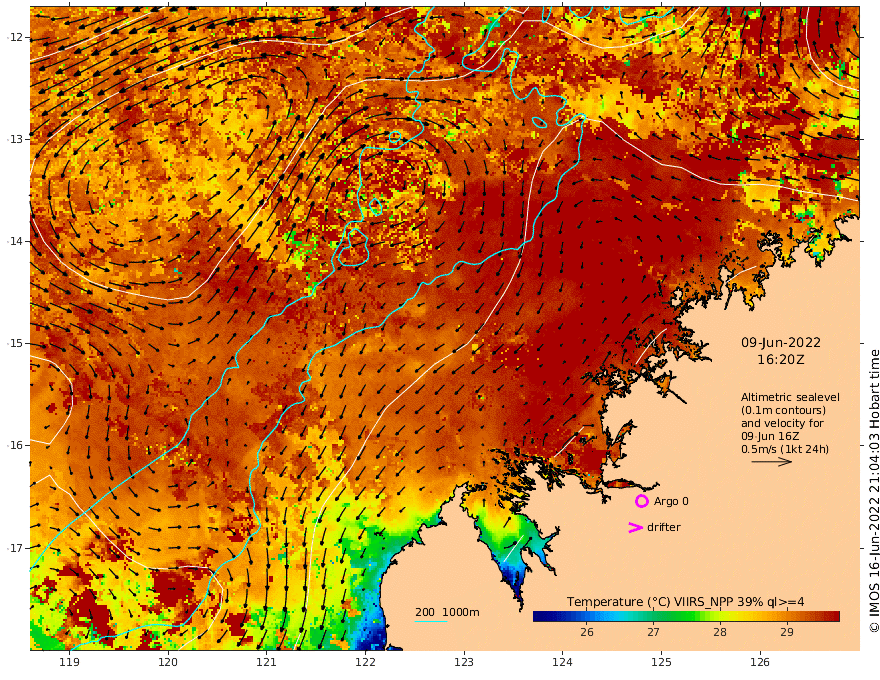This screenshot has height=680, width=880.
Task: Click the longitude axis label 120
Action: pos(168,662)
